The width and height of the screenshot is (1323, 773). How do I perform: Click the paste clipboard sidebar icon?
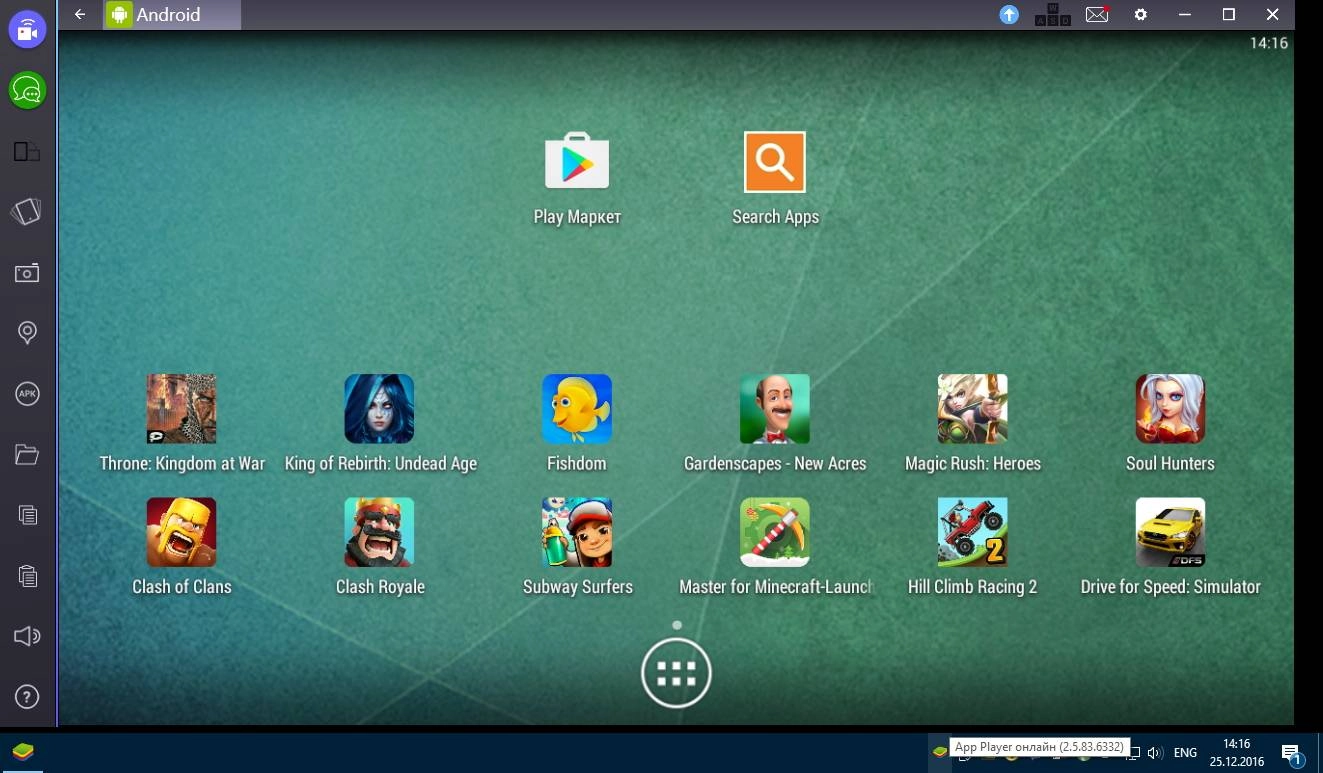pos(27,576)
